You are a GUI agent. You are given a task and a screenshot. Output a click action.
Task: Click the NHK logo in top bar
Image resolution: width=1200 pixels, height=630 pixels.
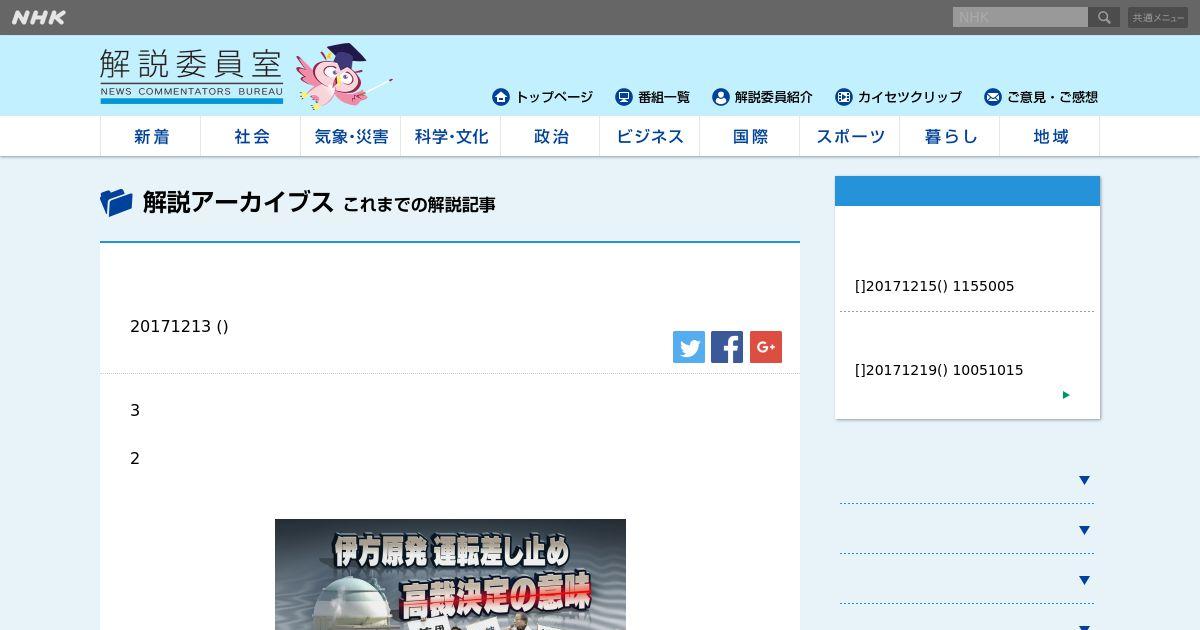click(39, 17)
